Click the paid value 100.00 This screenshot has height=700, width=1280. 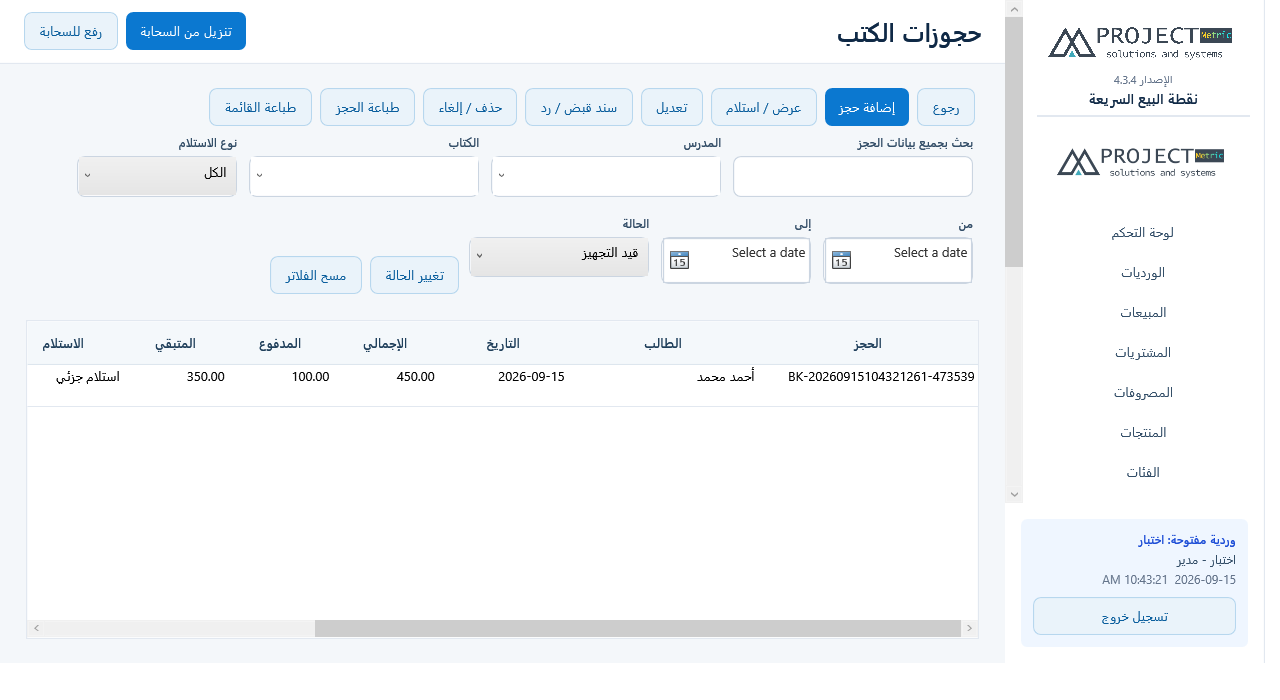coord(310,377)
